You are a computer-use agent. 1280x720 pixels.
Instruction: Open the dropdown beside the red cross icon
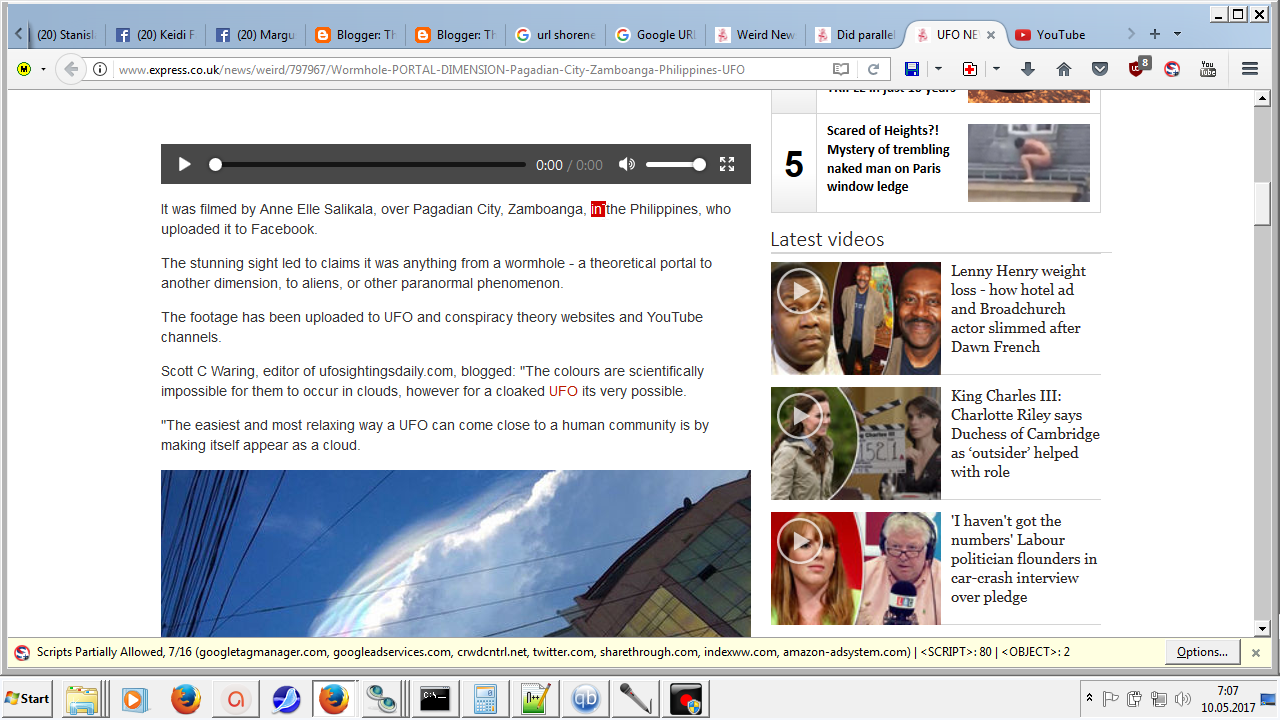pyautogui.click(x=996, y=69)
